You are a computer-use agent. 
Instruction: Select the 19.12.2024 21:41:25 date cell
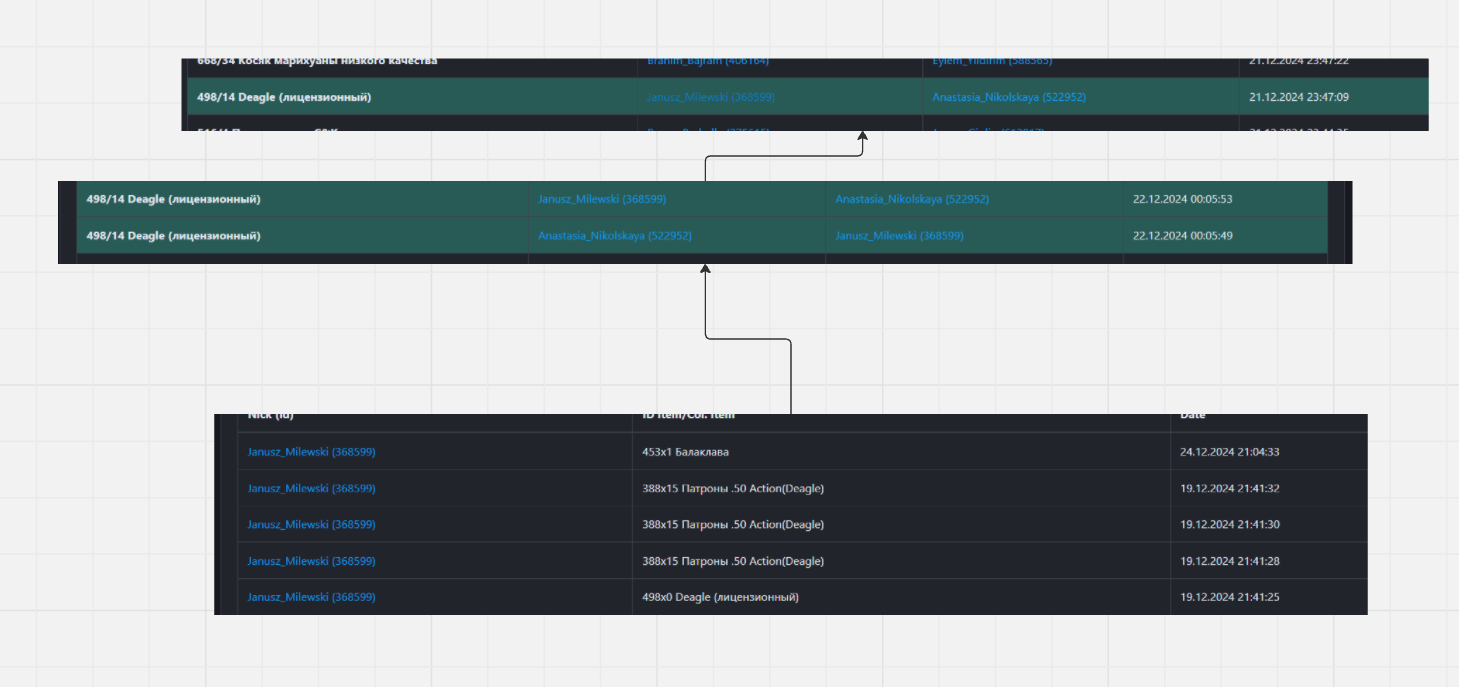click(1229, 597)
